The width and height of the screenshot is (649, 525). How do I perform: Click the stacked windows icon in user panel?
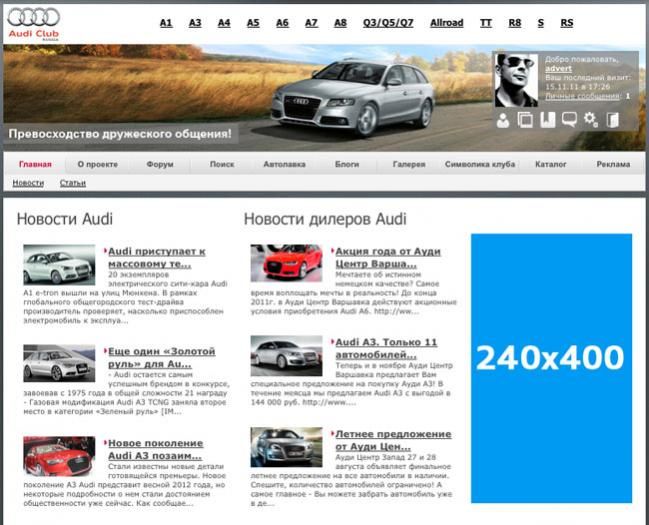click(525, 120)
